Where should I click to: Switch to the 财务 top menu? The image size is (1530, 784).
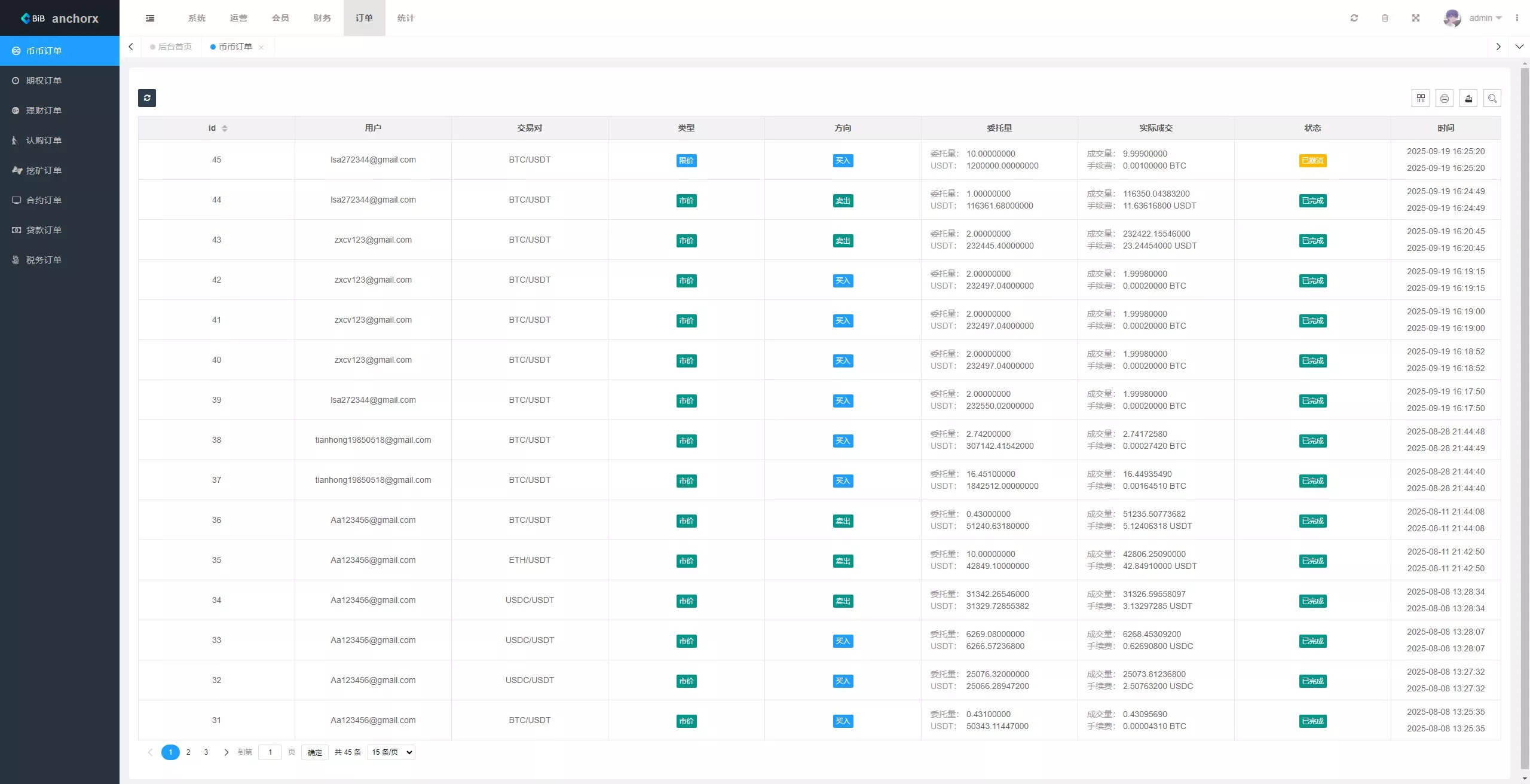tap(322, 18)
